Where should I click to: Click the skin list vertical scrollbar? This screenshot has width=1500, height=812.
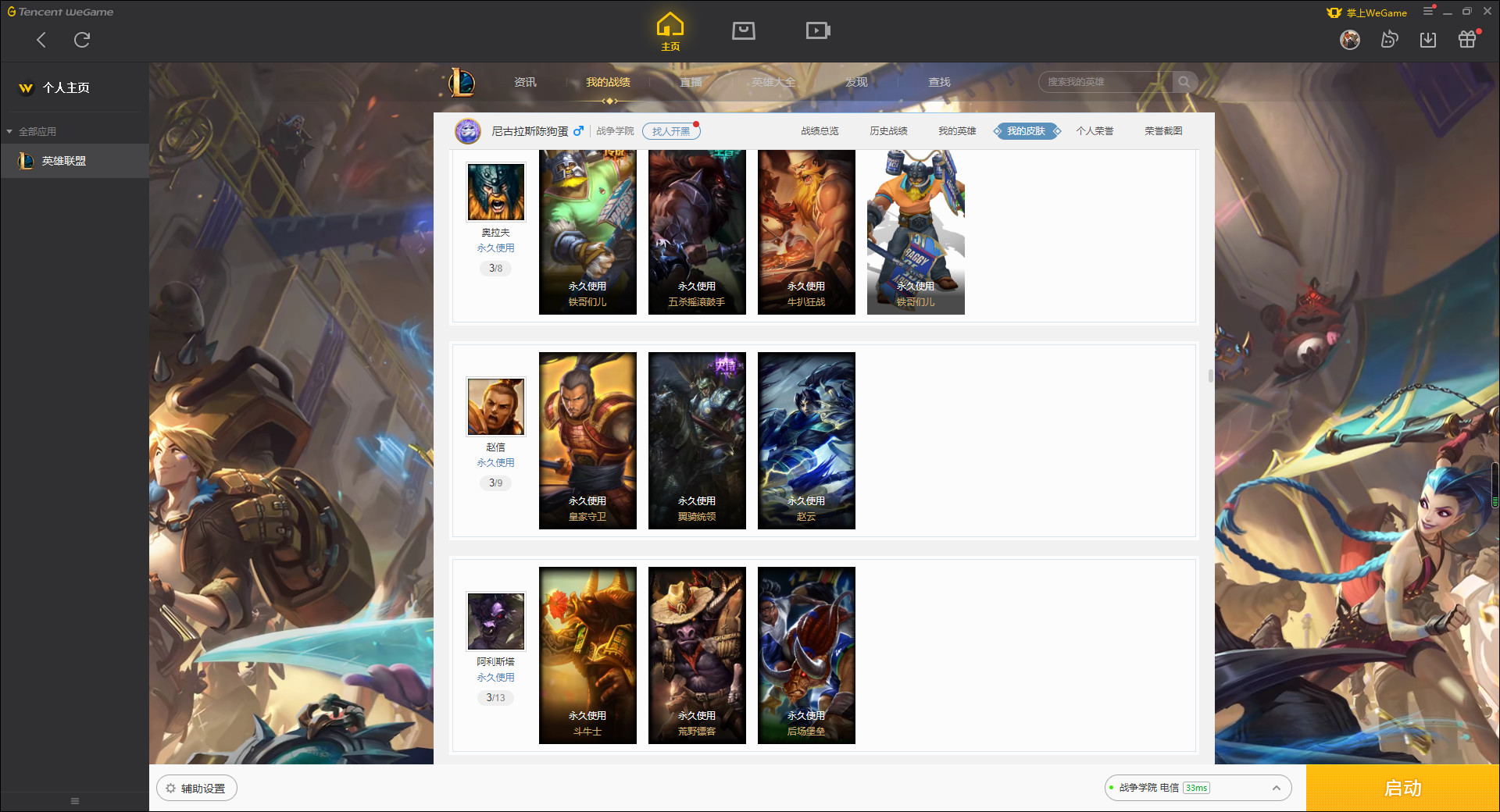[x=1211, y=376]
